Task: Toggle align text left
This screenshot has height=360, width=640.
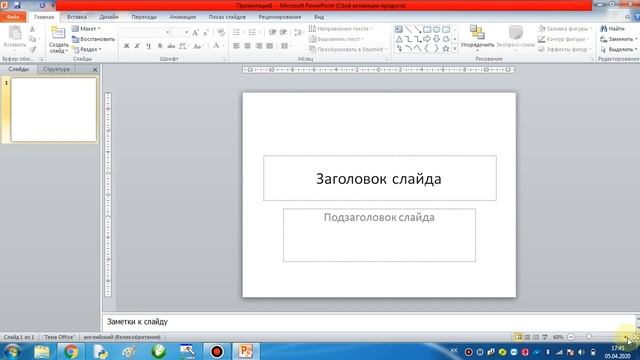Action: click(x=236, y=46)
